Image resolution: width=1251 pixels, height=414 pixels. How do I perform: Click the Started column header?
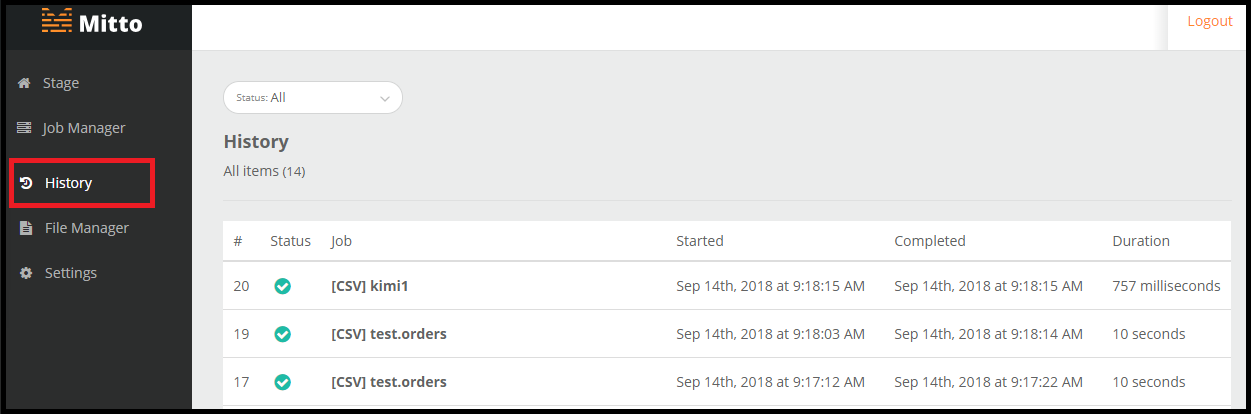(700, 241)
